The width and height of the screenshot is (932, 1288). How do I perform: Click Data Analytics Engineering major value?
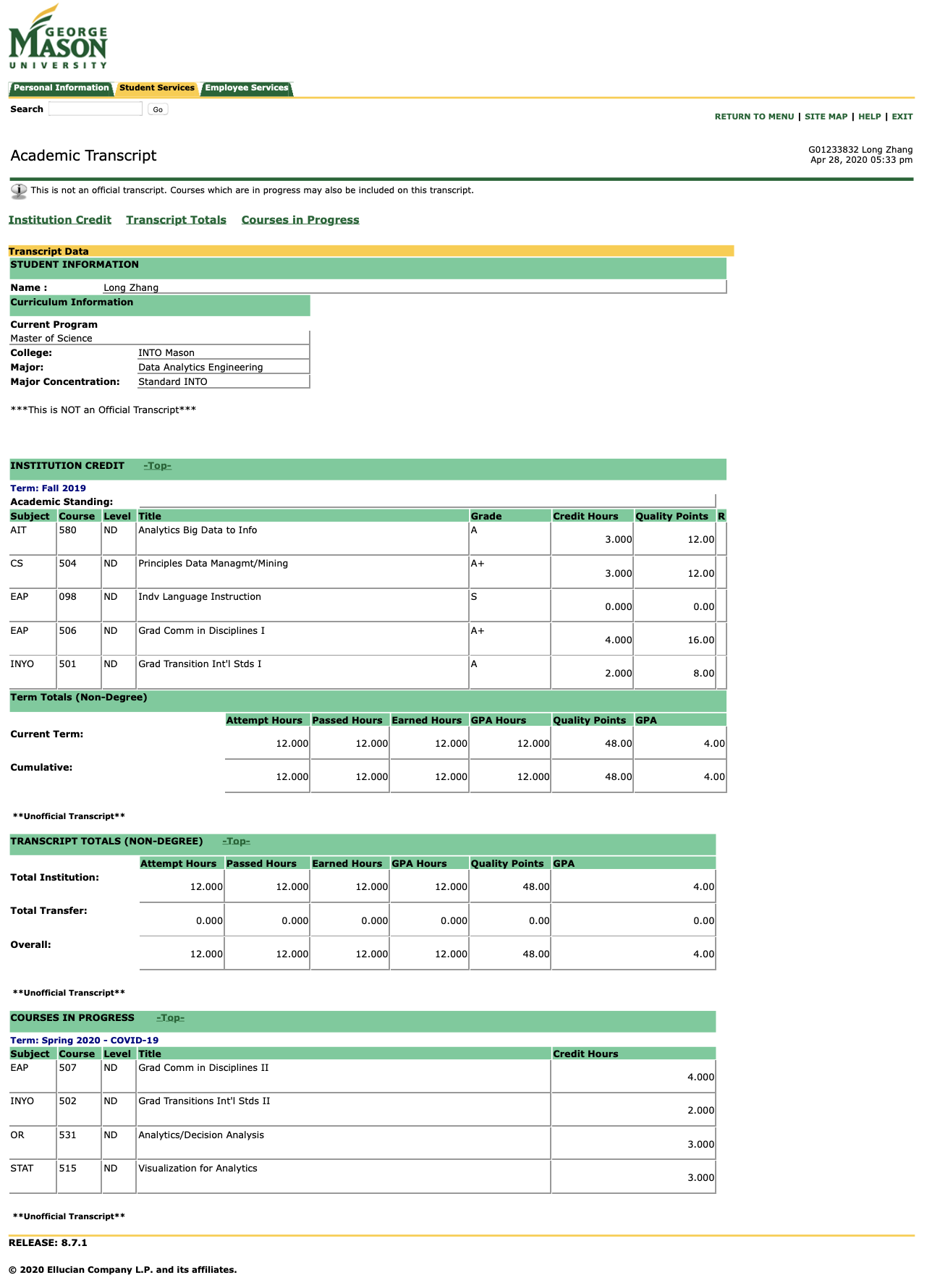[x=200, y=368]
